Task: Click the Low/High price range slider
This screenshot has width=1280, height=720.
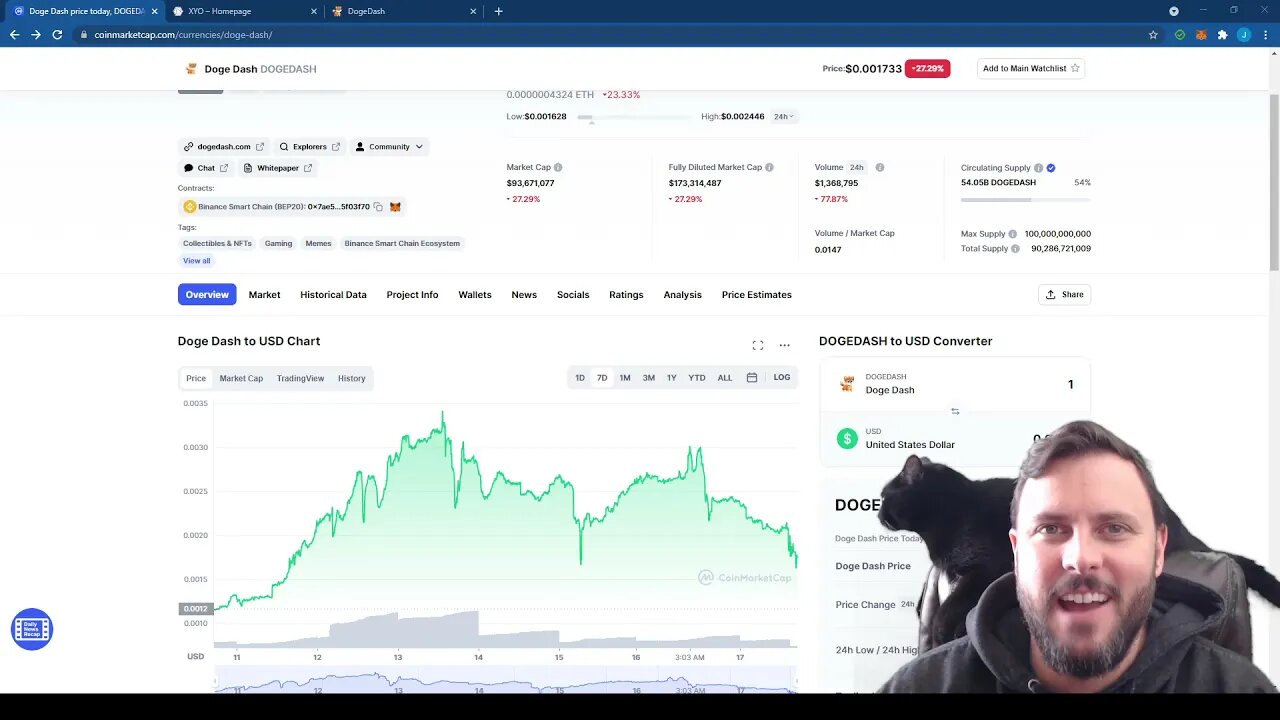Action: [633, 118]
